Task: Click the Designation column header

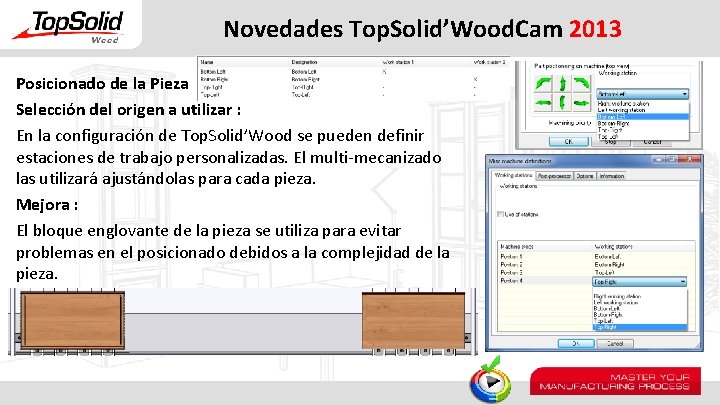Action: coord(304,62)
